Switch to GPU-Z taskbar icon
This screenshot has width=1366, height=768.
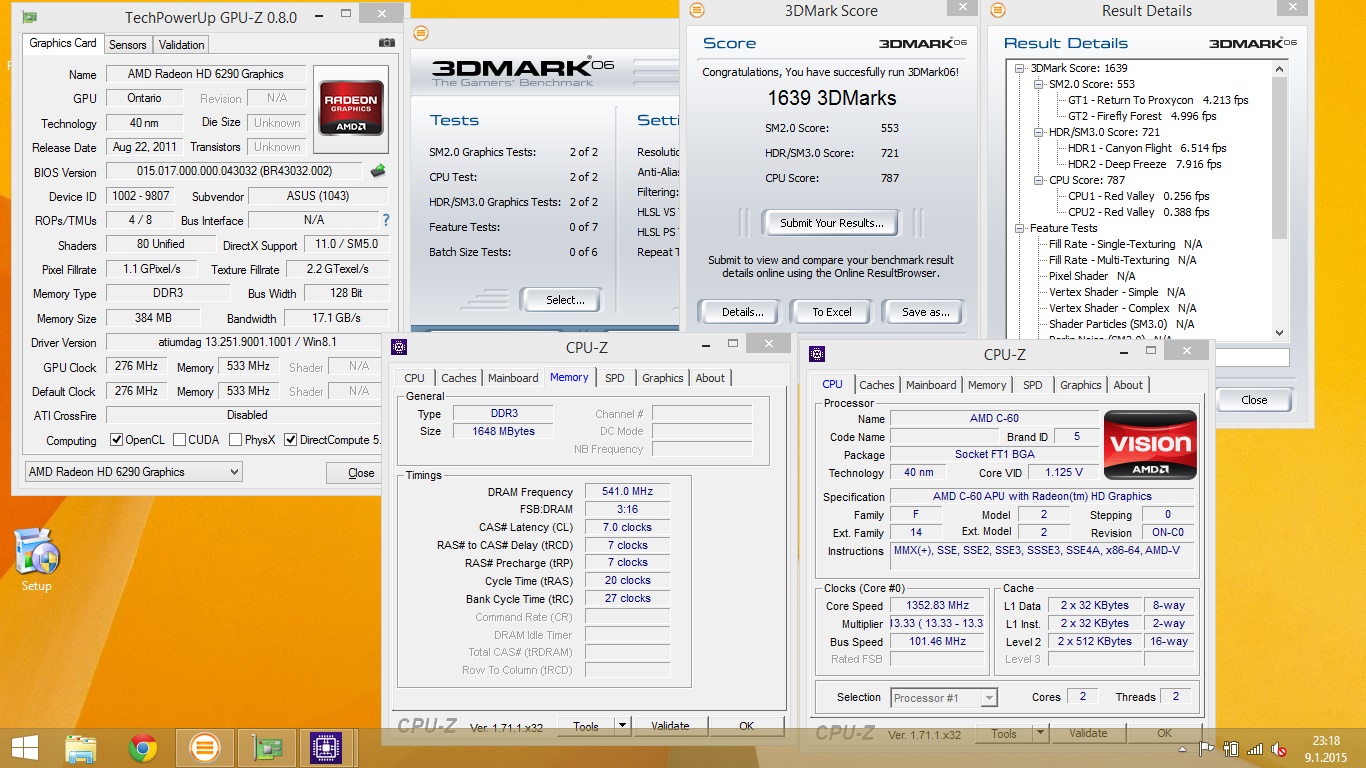click(x=266, y=748)
